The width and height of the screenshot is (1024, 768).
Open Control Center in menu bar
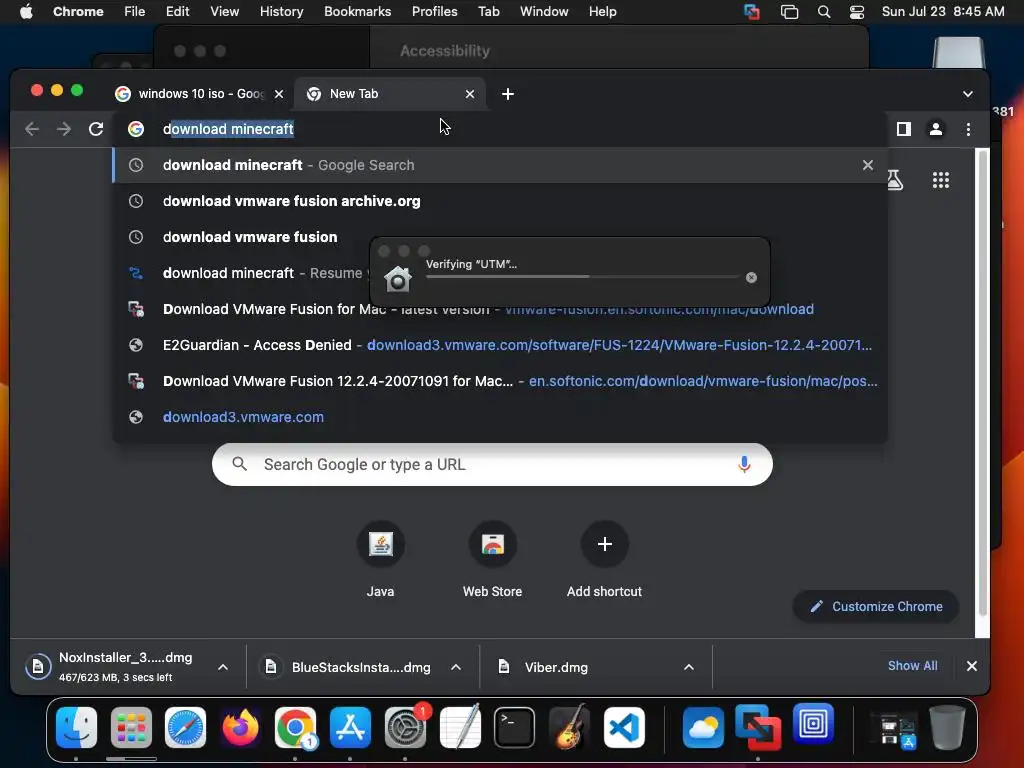857,12
